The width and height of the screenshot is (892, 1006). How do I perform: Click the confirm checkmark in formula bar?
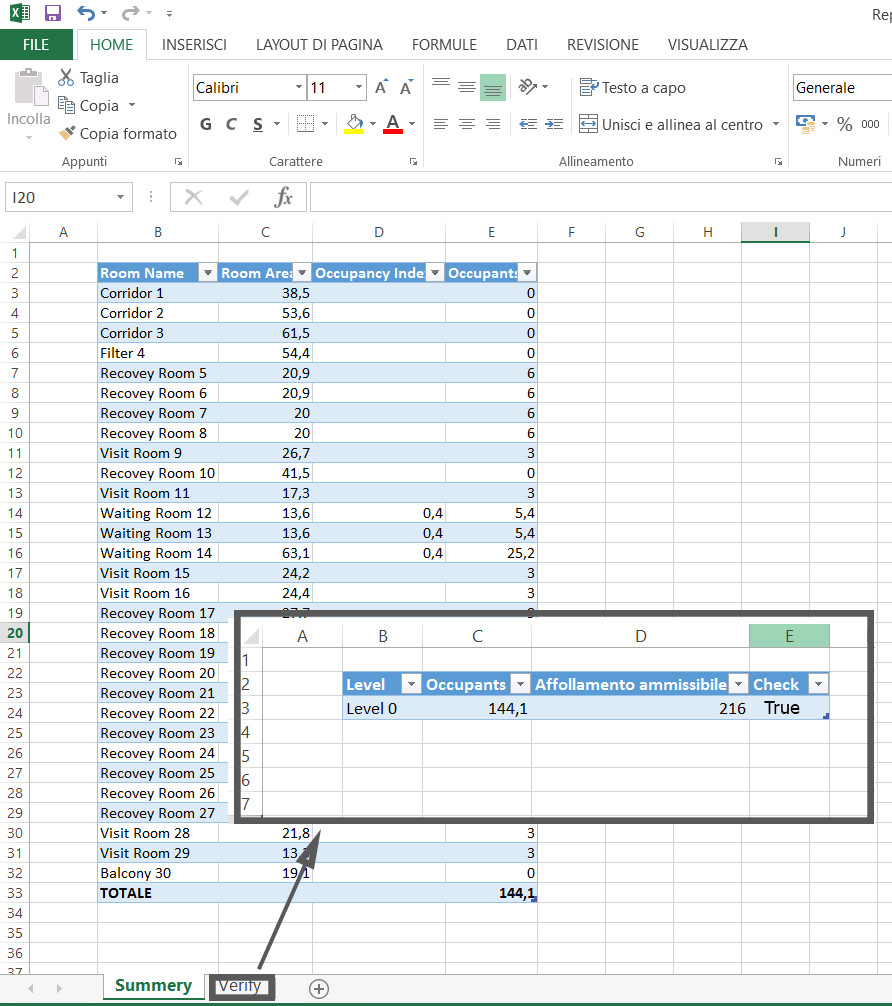pyautogui.click(x=239, y=197)
